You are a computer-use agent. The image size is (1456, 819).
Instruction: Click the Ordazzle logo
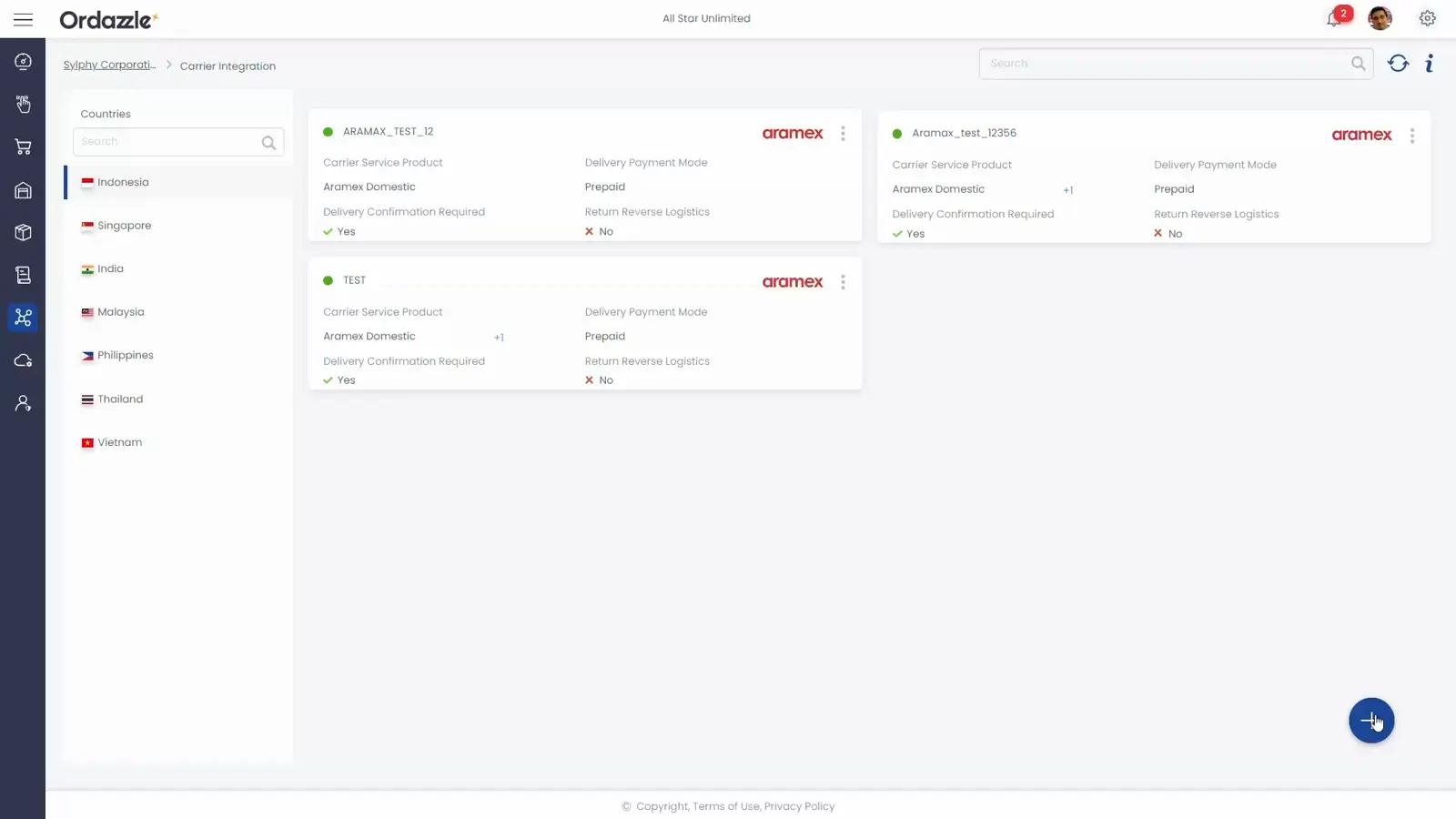109,19
